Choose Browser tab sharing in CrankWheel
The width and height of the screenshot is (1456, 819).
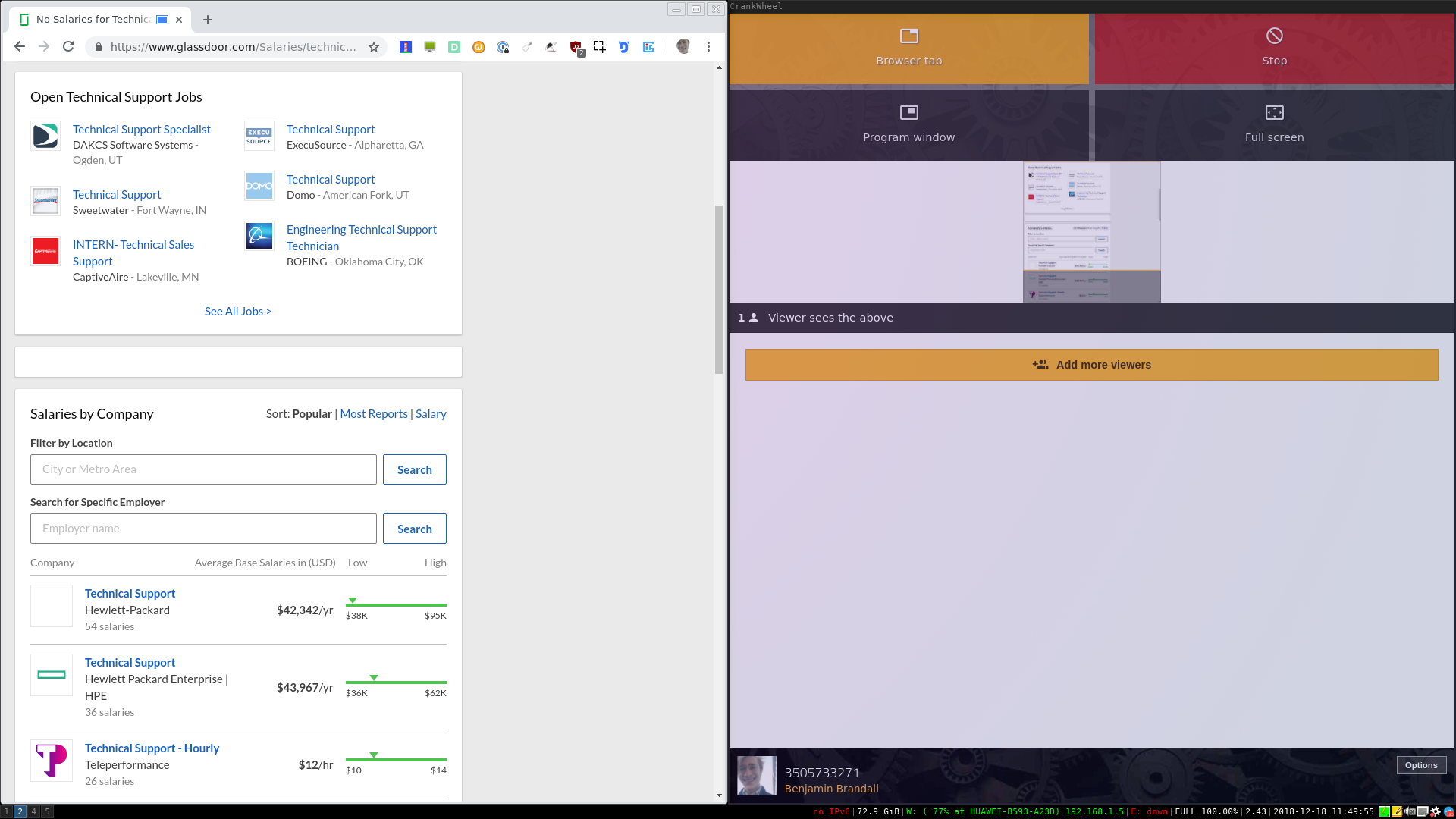[x=908, y=49]
